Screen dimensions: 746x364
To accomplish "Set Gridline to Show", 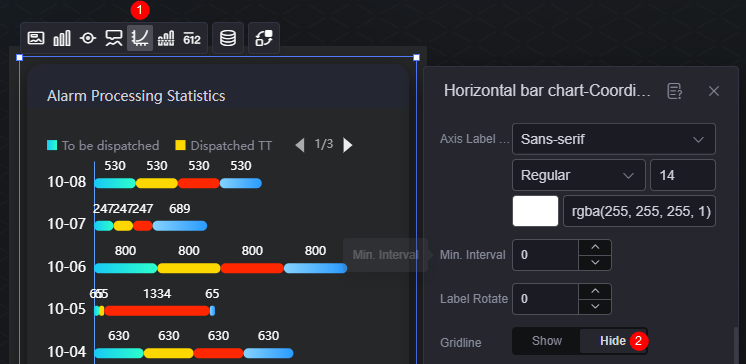I will 547,341.
